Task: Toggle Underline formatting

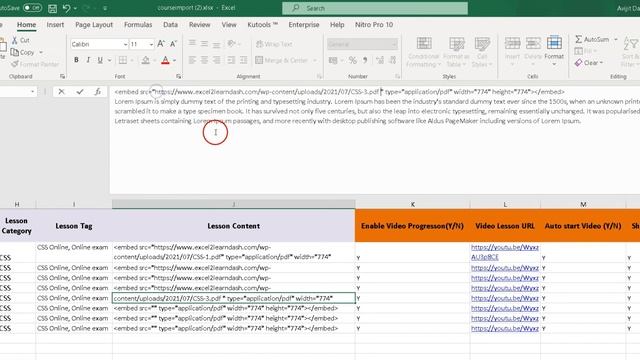Action: 100,60
